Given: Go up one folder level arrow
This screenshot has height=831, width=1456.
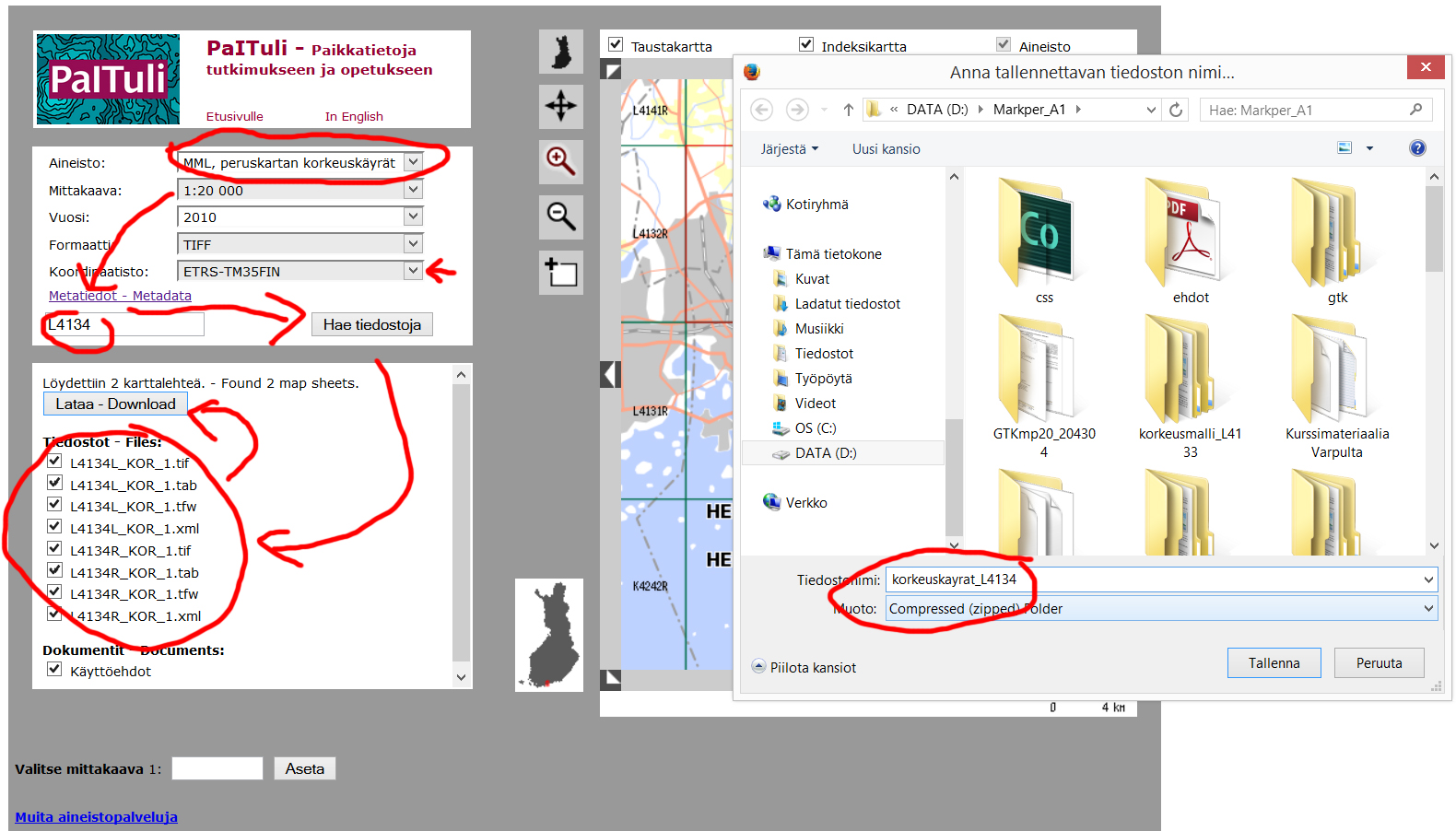Looking at the screenshot, I should point(849,110).
